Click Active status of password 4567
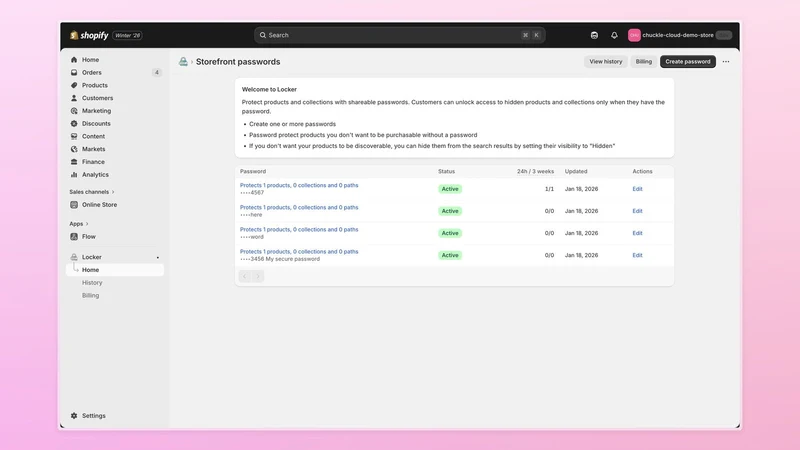 coord(450,189)
